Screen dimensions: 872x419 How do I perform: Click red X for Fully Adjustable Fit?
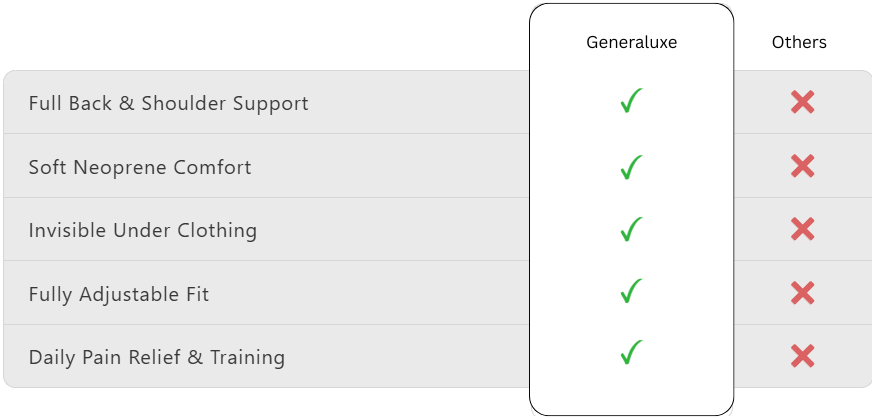click(802, 293)
